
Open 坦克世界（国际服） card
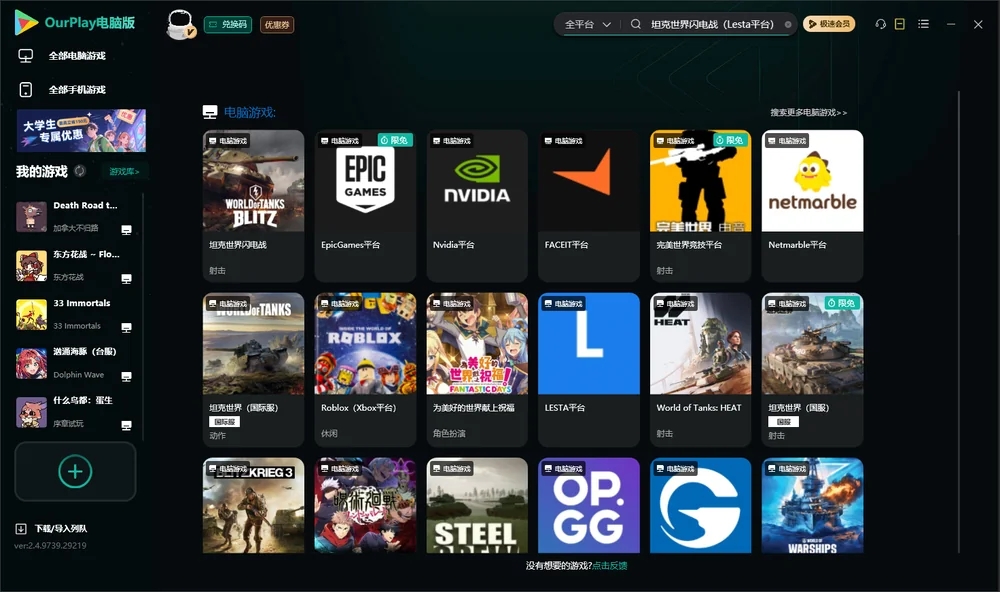(253, 369)
